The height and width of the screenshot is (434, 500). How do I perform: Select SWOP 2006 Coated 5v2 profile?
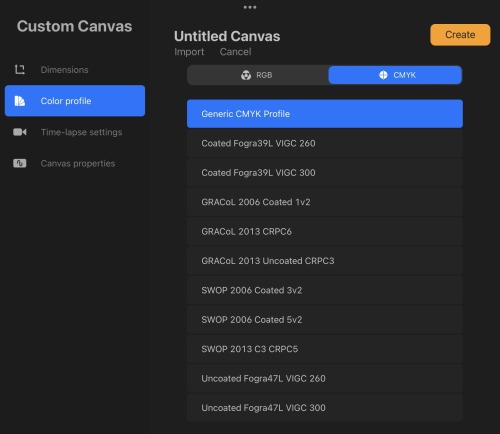pos(325,319)
